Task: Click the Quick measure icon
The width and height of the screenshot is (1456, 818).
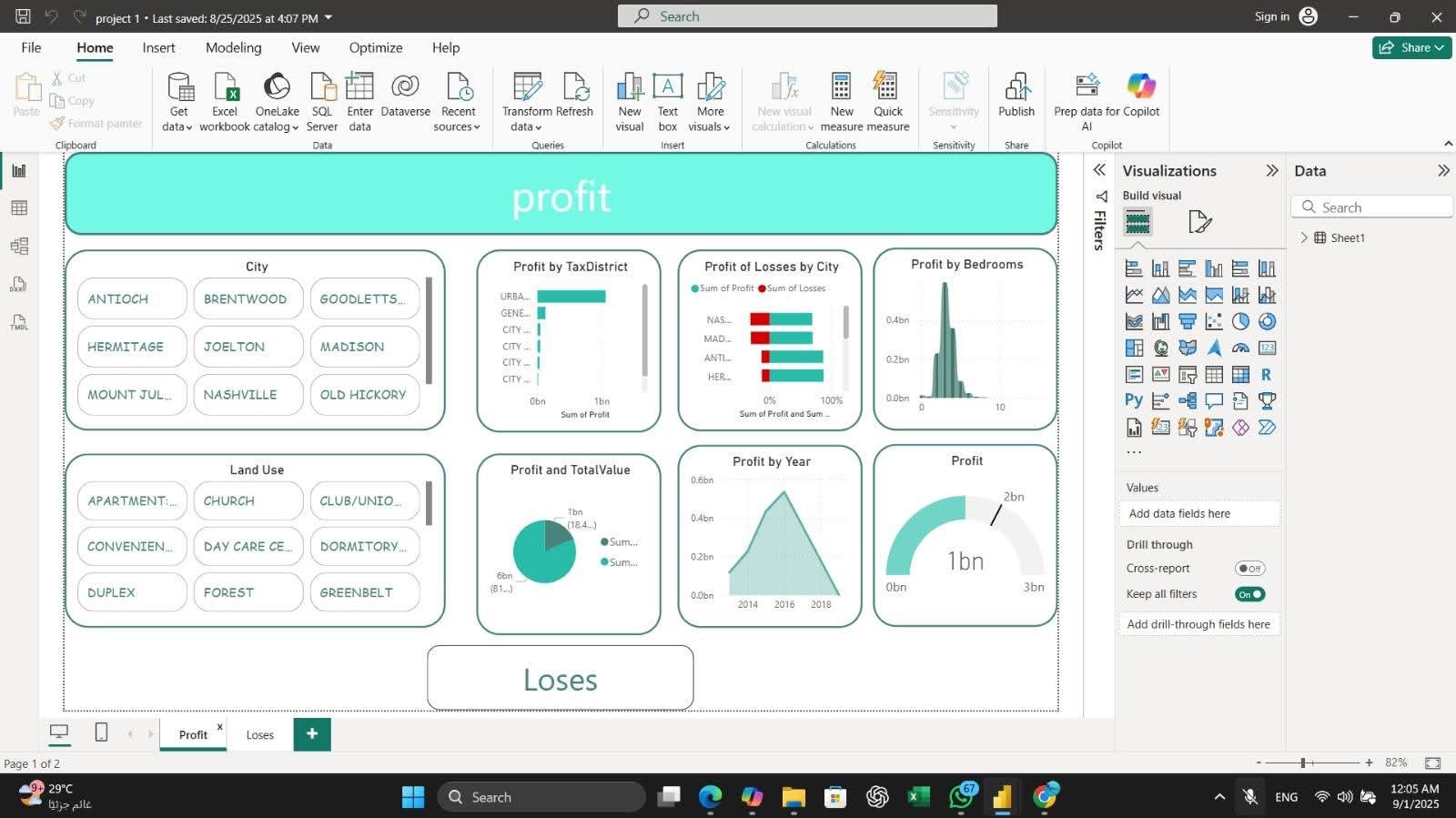Action: pyautogui.click(x=887, y=87)
